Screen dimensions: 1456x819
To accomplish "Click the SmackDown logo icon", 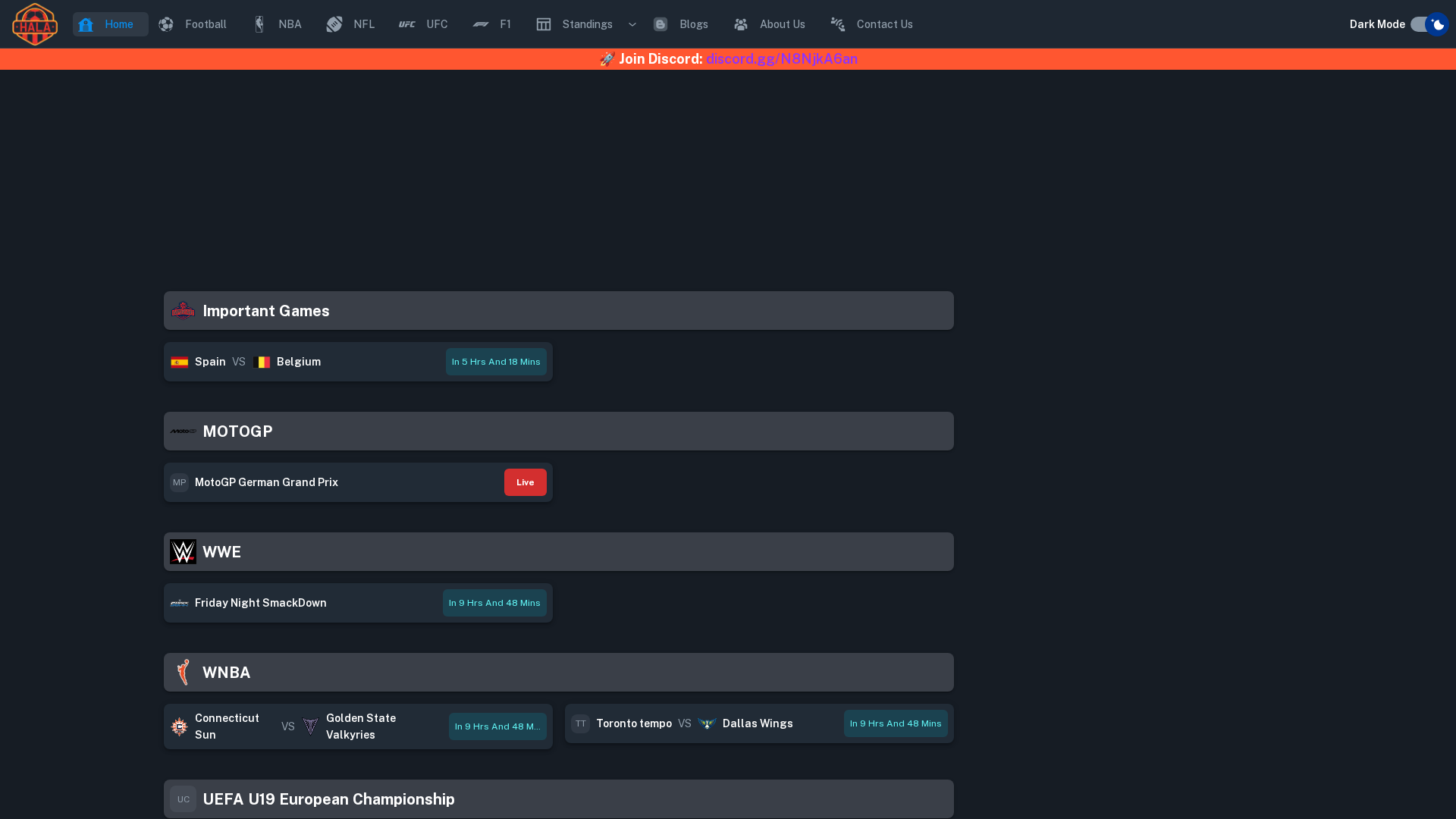I will (x=179, y=603).
